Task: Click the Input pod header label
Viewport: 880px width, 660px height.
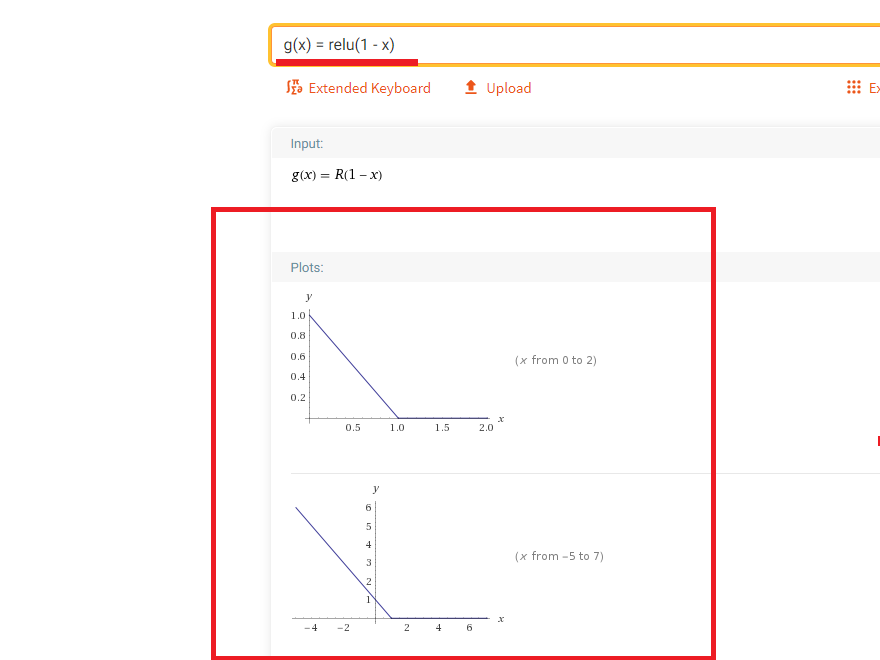Action: 306,144
